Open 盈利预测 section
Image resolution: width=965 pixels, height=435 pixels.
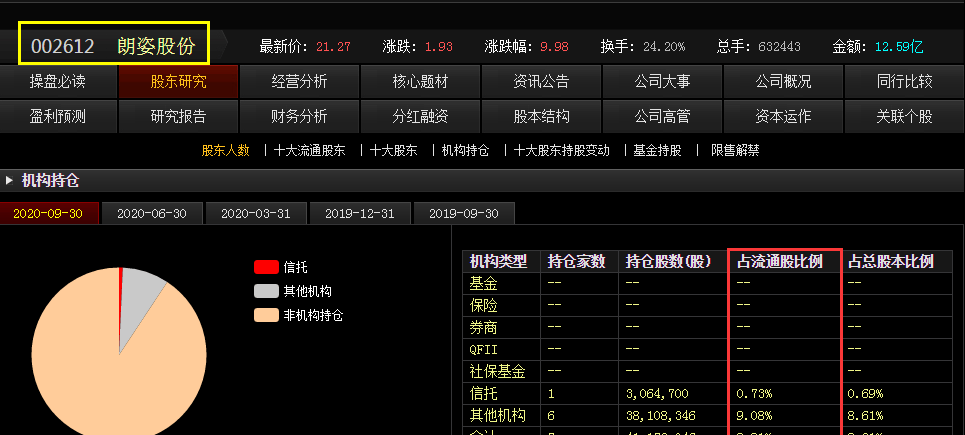tap(58, 116)
